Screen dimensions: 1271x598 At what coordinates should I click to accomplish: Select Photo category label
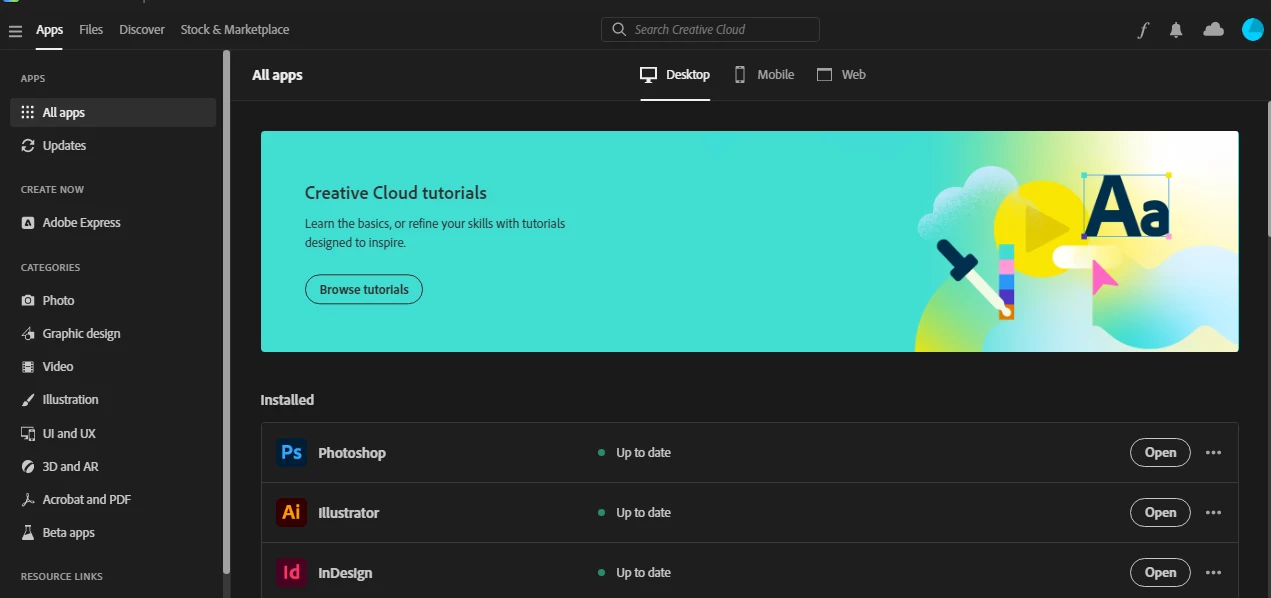[59, 300]
